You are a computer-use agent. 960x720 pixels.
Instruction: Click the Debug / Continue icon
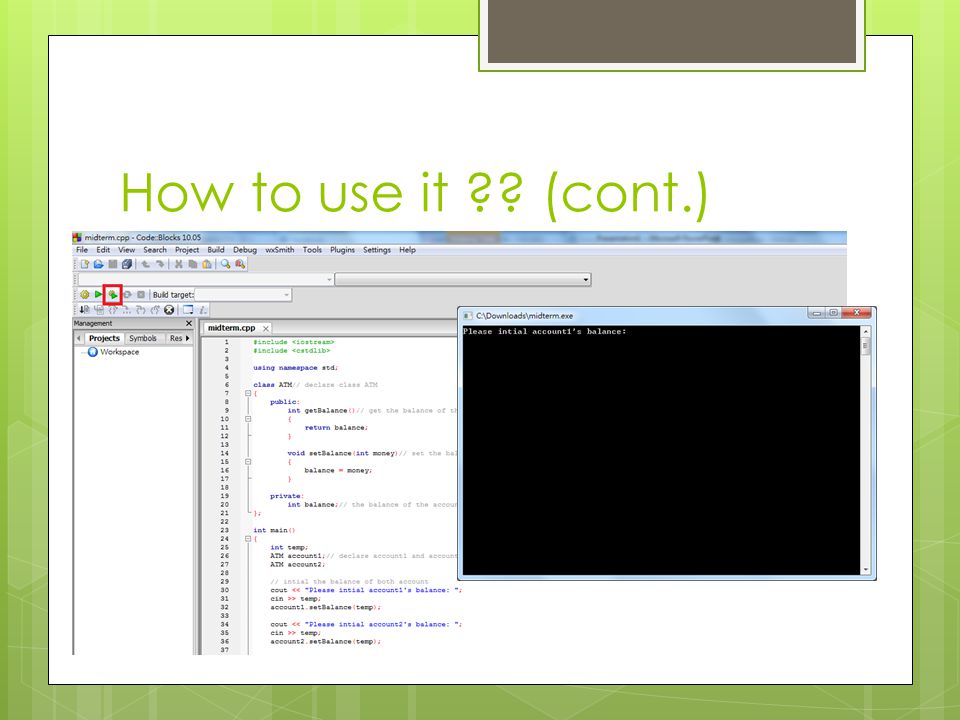coord(85,310)
